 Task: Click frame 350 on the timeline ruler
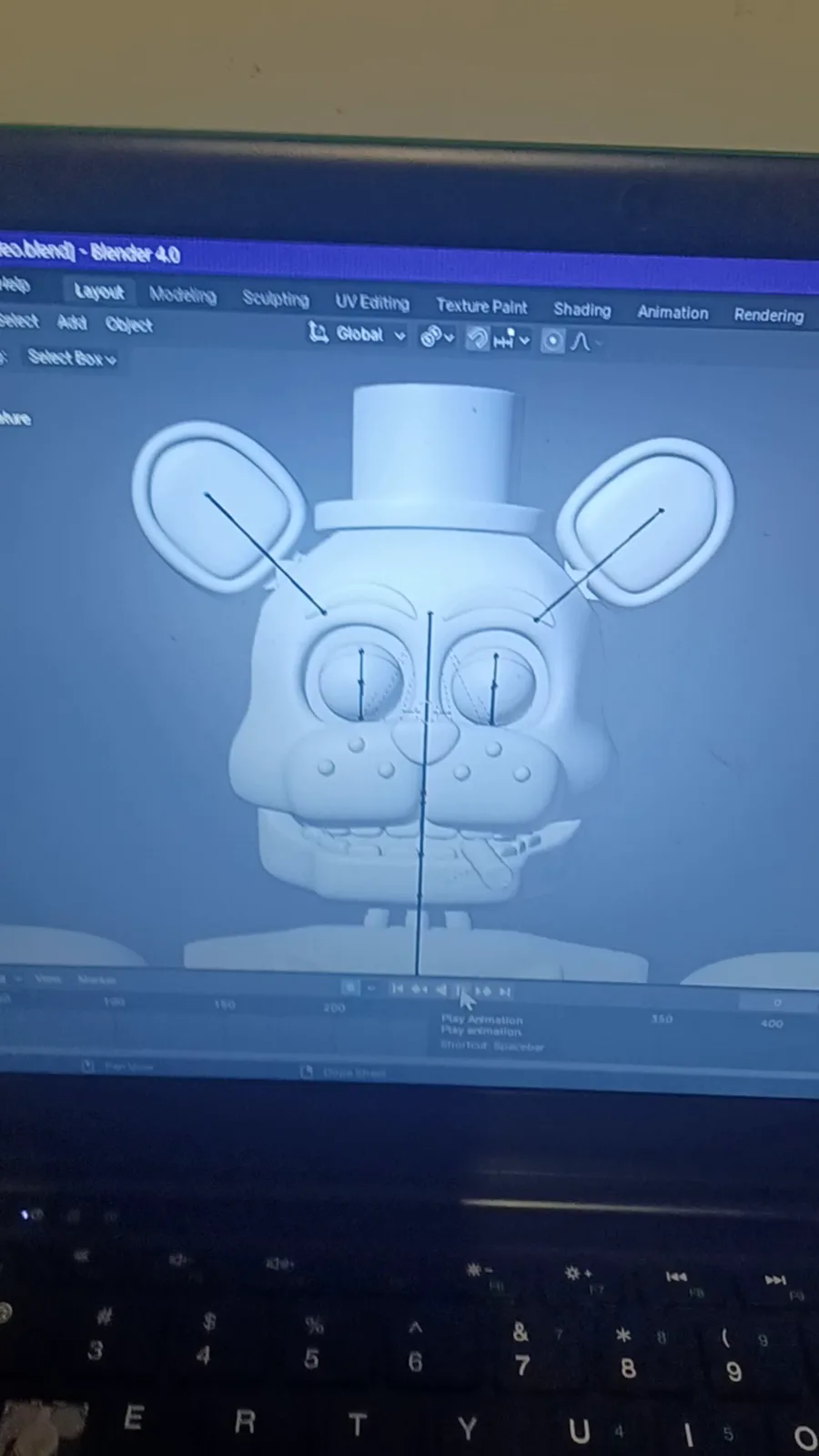662,1019
